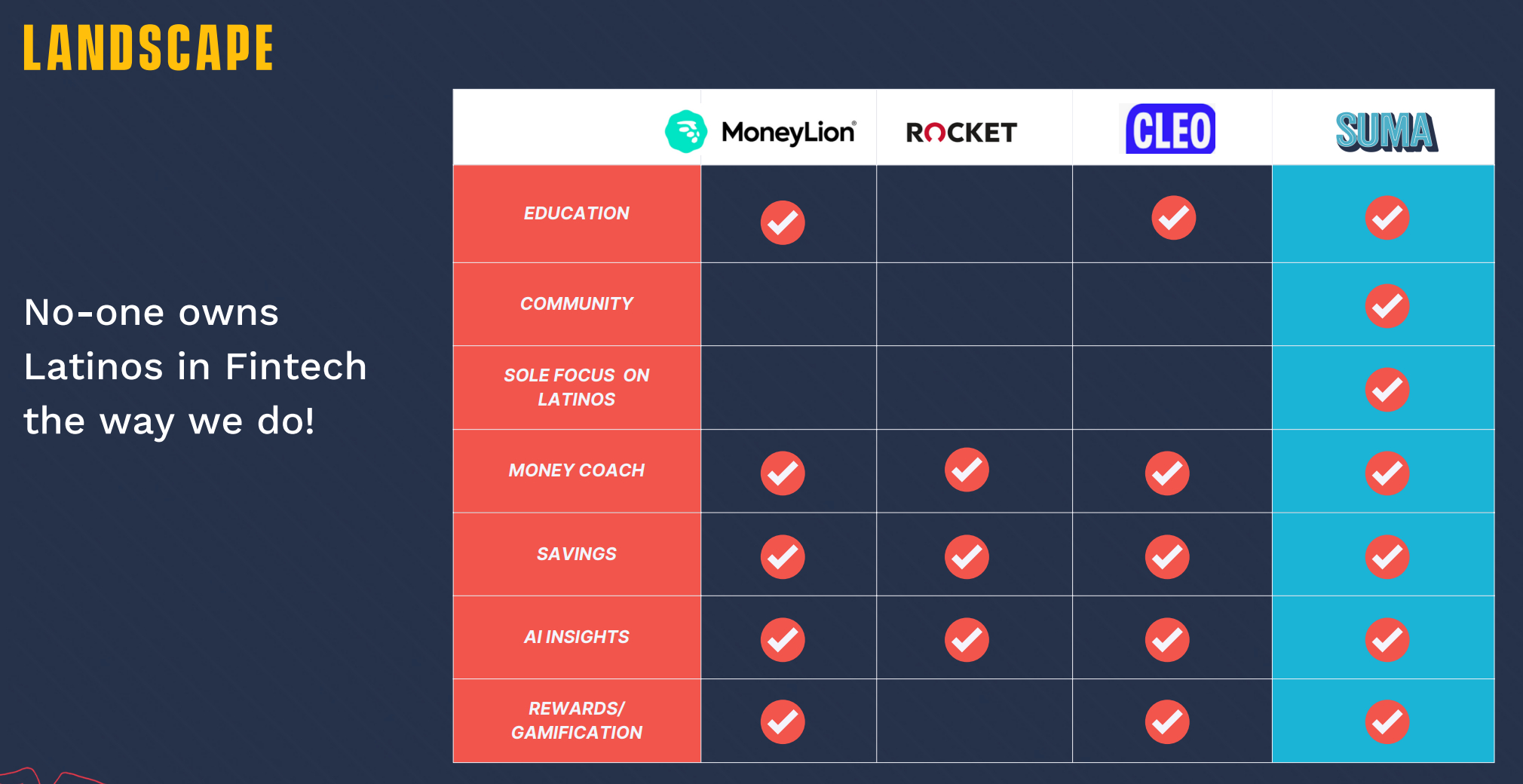Click SUMA's Sole Focus on Latinos checkmark
This screenshot has width=1523, height=784.
point(1387,390)
